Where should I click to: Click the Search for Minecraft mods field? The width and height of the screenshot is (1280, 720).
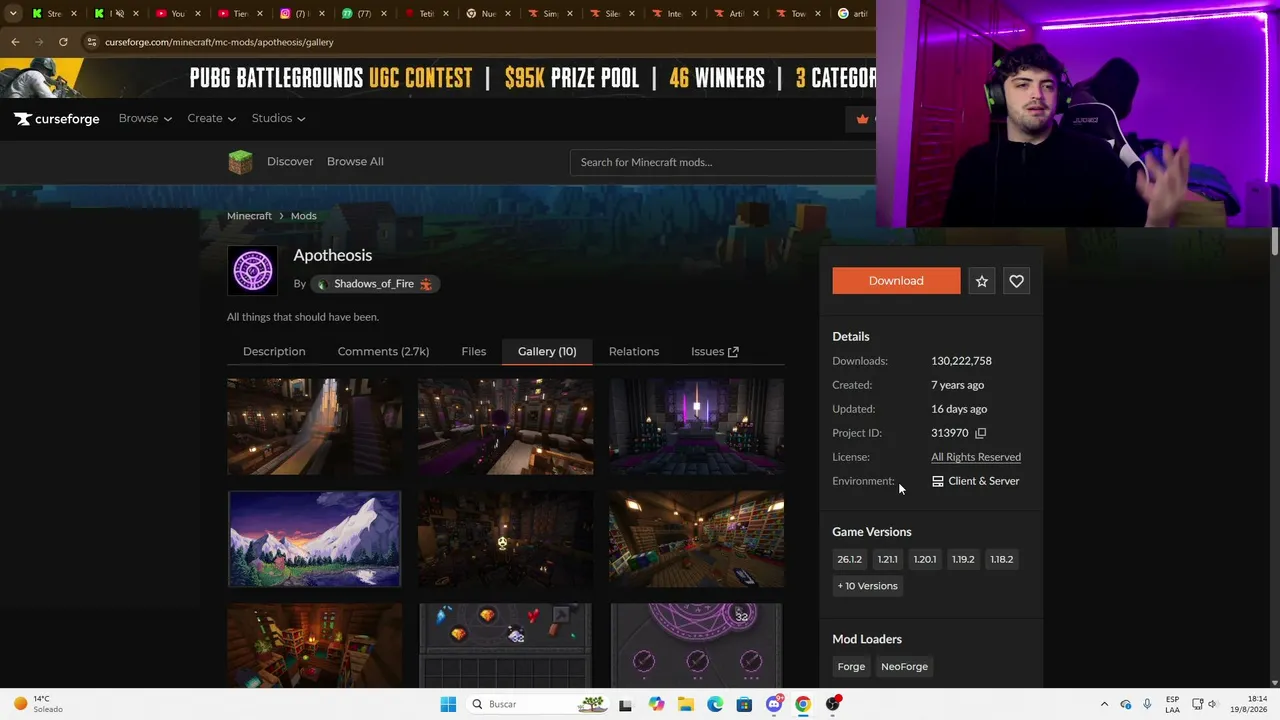point(723,162)
